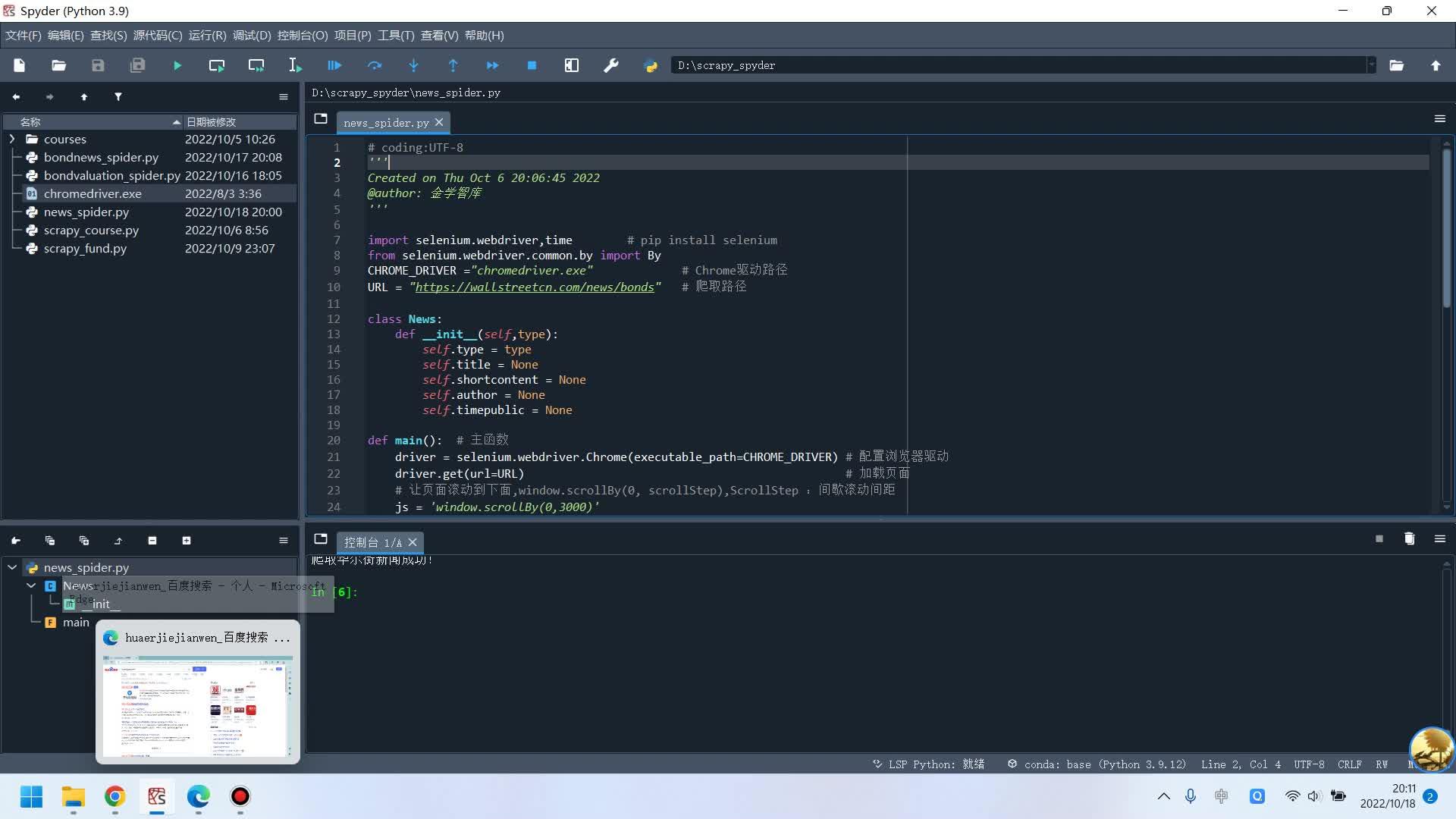
Task: Open working directory dropdown arrow
Action: pos(1370,66)
